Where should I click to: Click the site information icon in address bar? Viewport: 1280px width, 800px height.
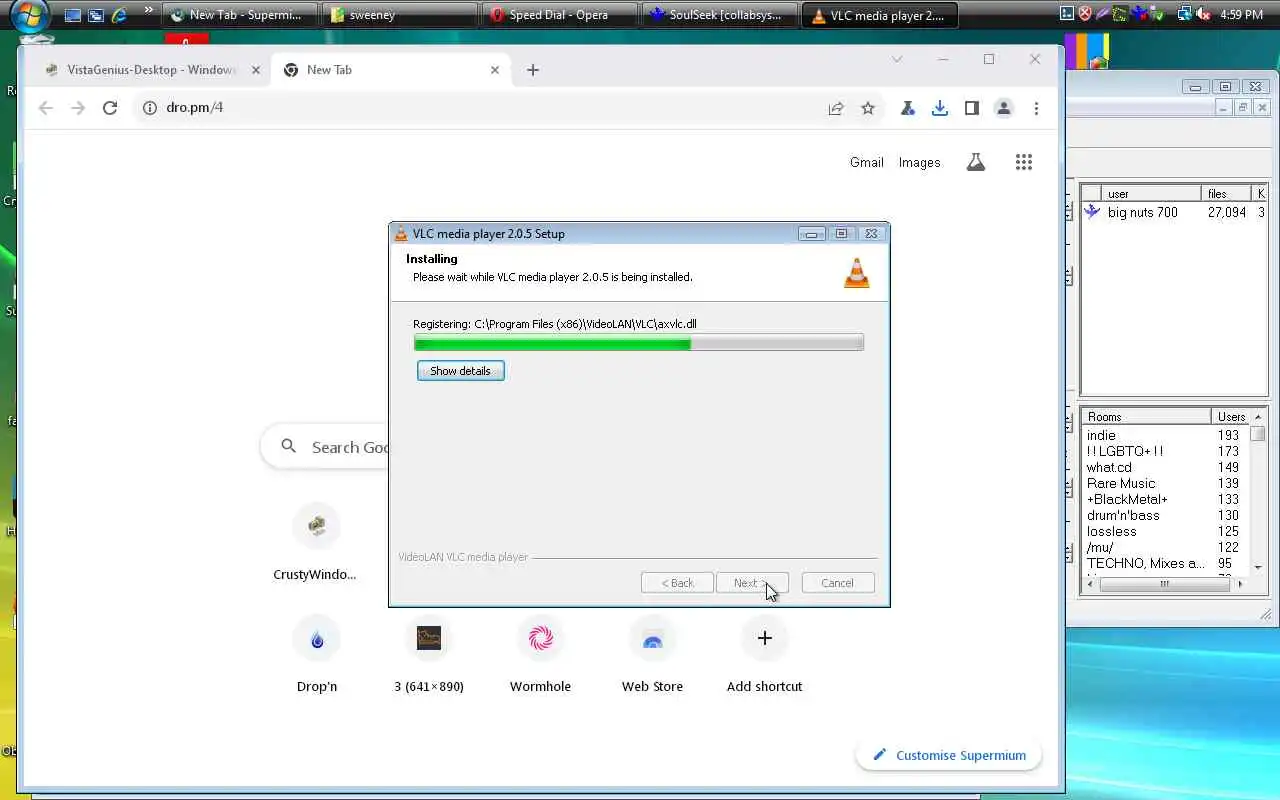[x=150, y=108]
